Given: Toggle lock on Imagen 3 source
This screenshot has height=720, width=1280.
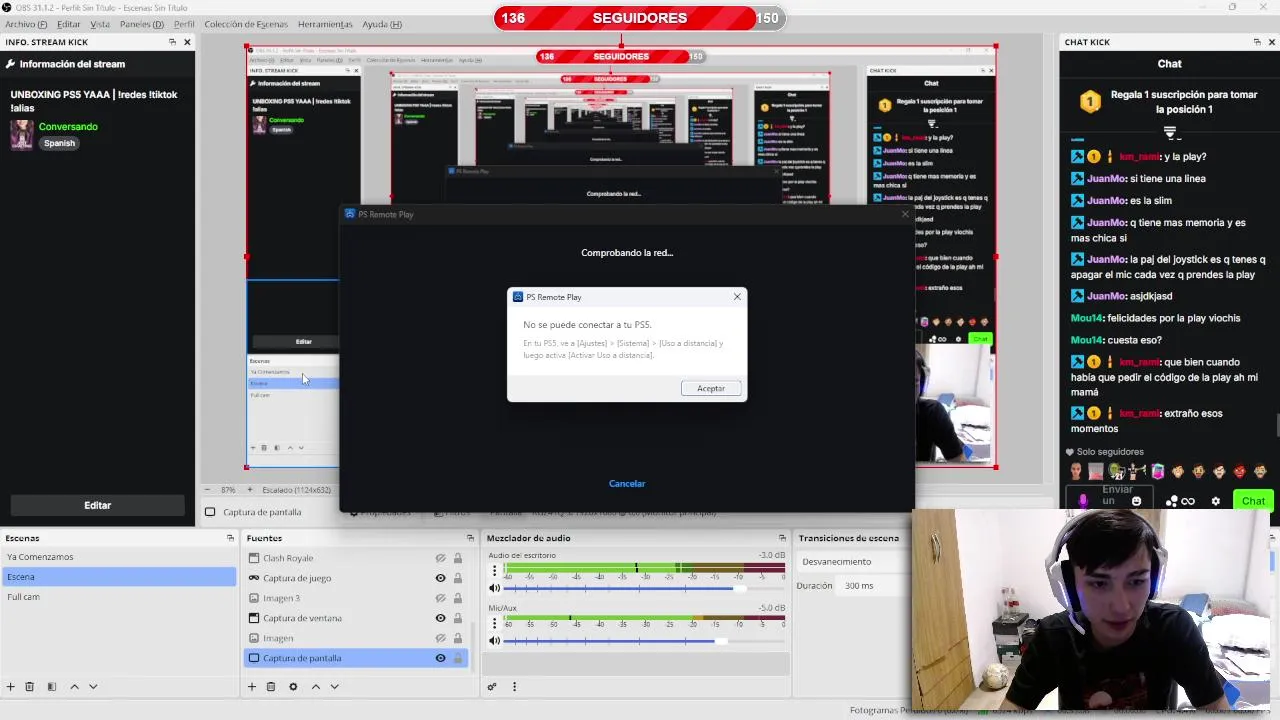Looking at the screenshot, I should coord(458,598).
